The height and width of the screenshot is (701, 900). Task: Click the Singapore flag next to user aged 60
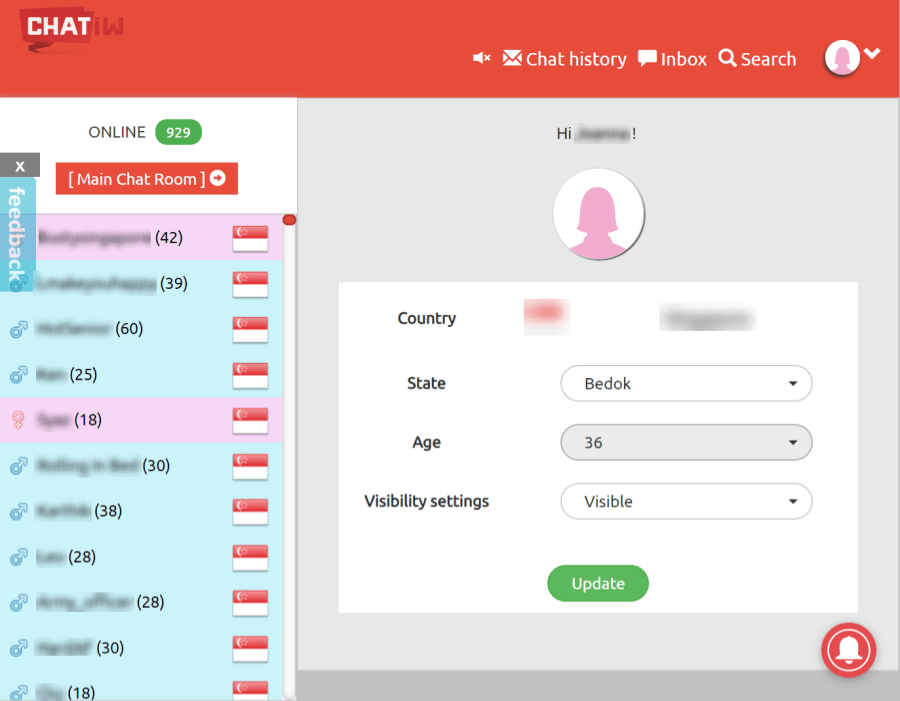250,329
